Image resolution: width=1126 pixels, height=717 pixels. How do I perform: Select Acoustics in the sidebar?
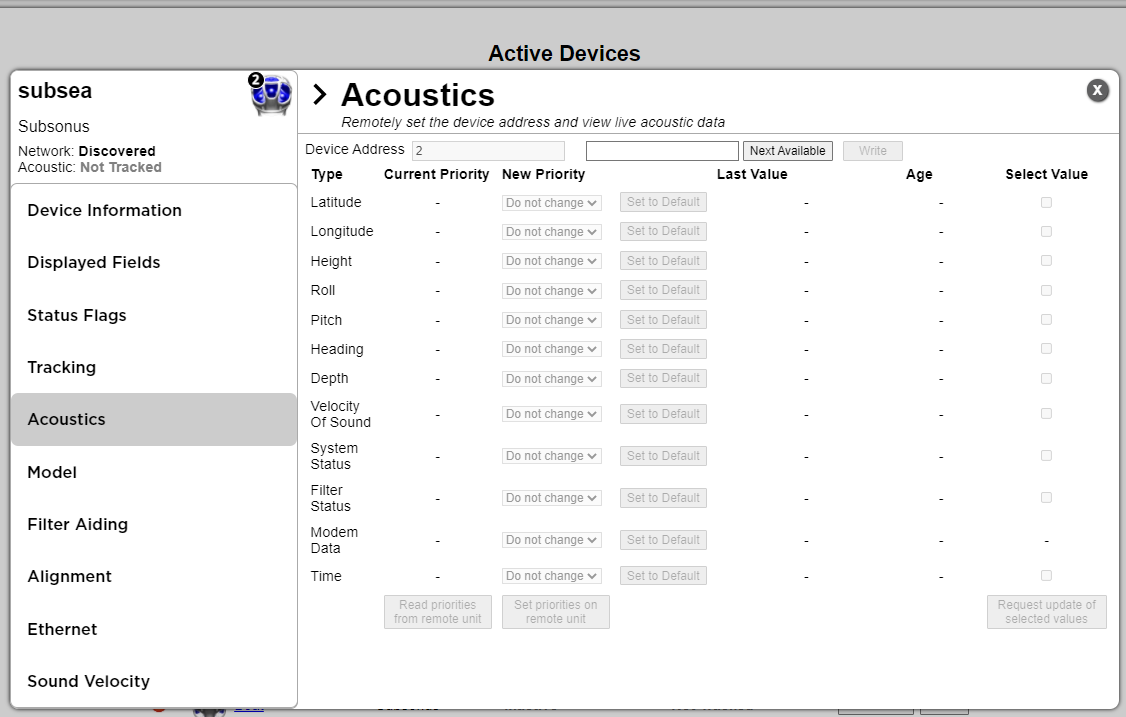pos(154,420)
